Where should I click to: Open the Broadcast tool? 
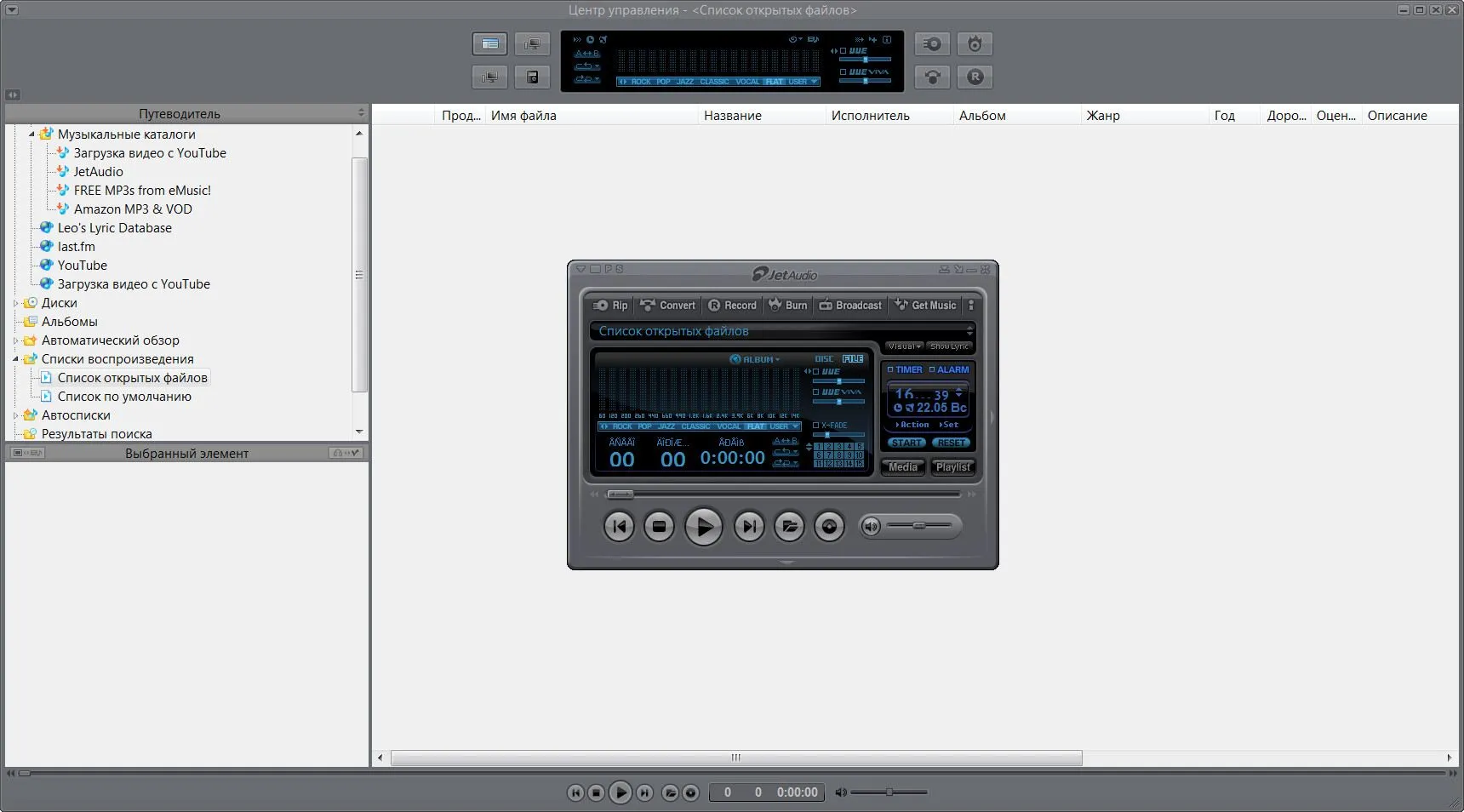[850, 306]
